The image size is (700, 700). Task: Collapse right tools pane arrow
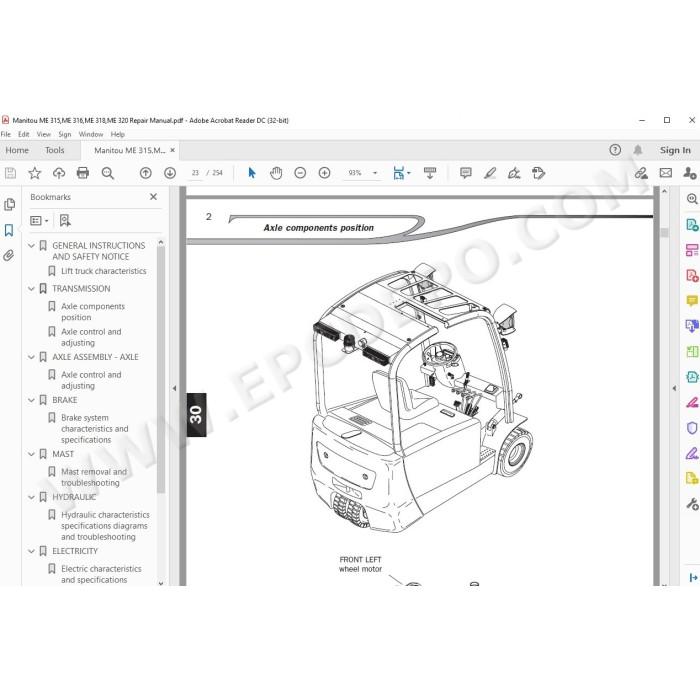[674, 388]
